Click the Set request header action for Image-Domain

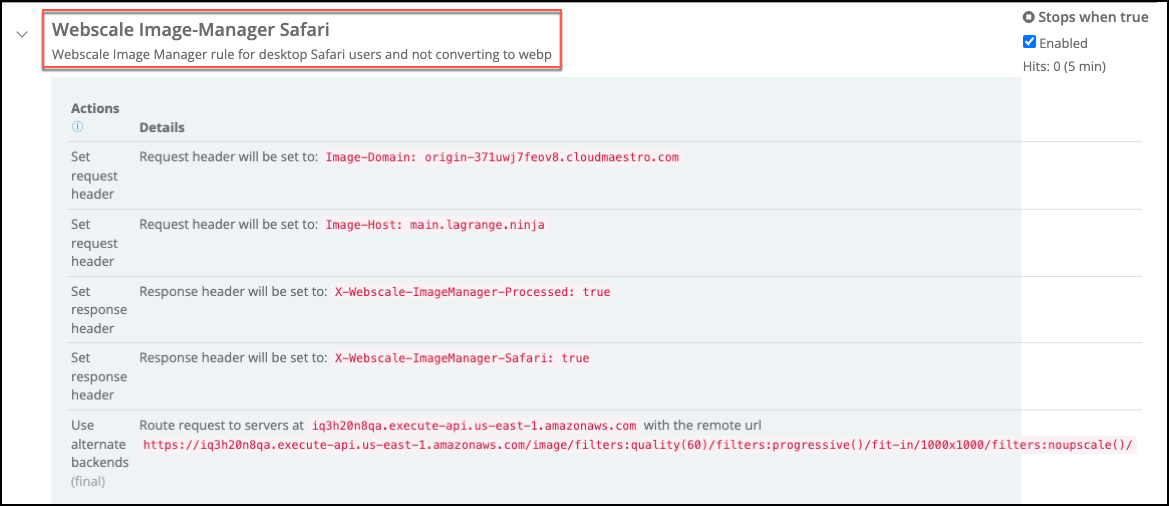93,176
